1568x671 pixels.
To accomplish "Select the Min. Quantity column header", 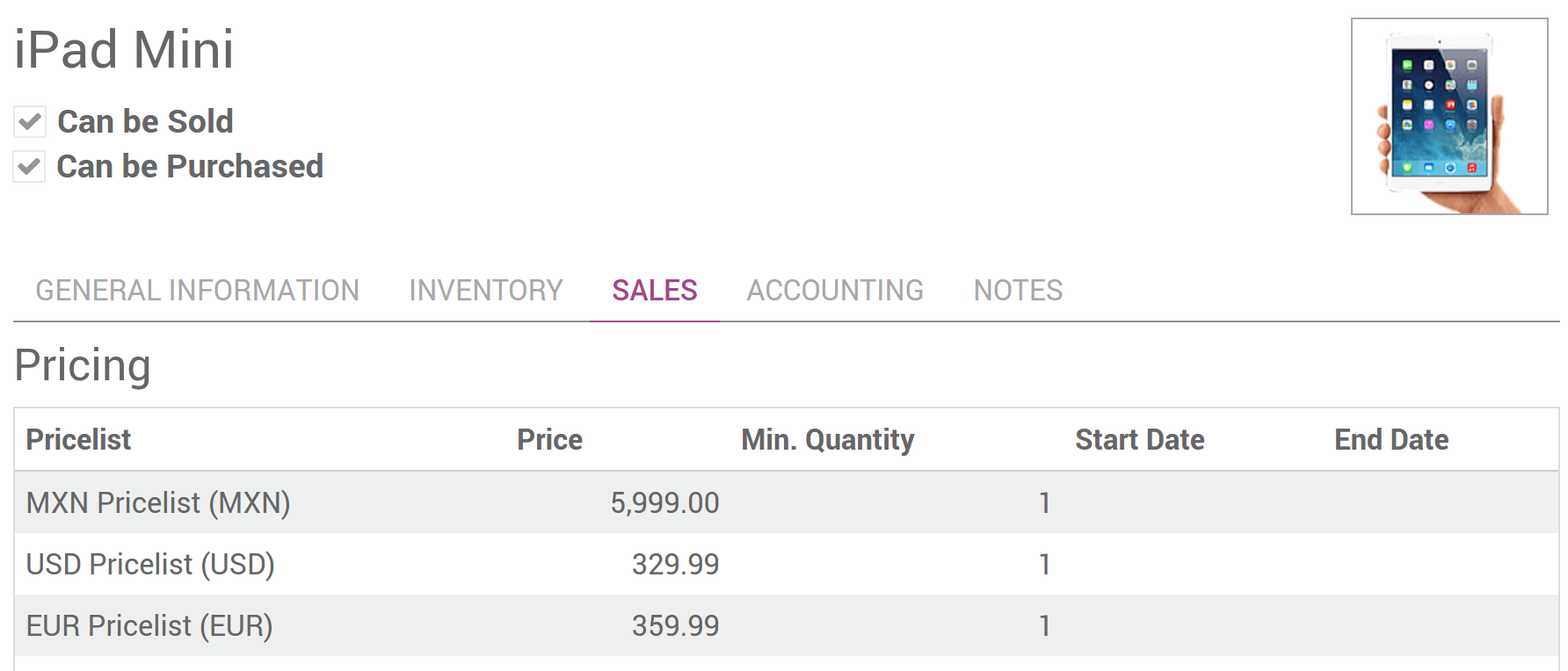I will click(x=826, y=439).
